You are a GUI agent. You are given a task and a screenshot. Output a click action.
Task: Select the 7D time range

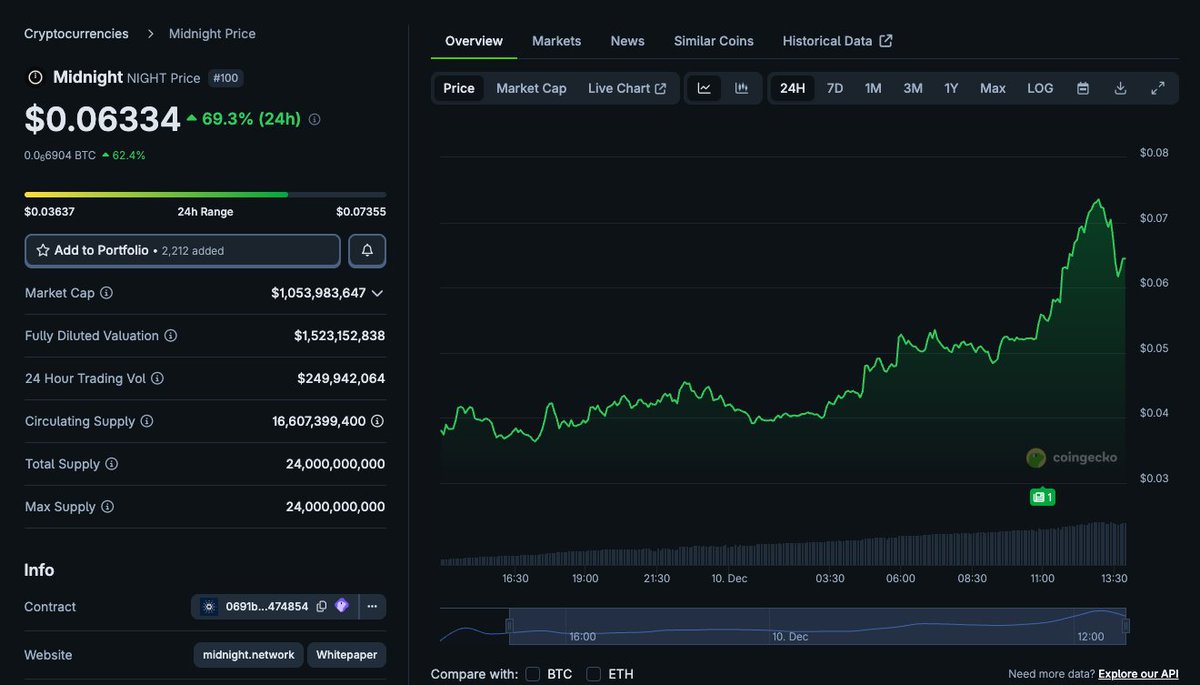835,88
